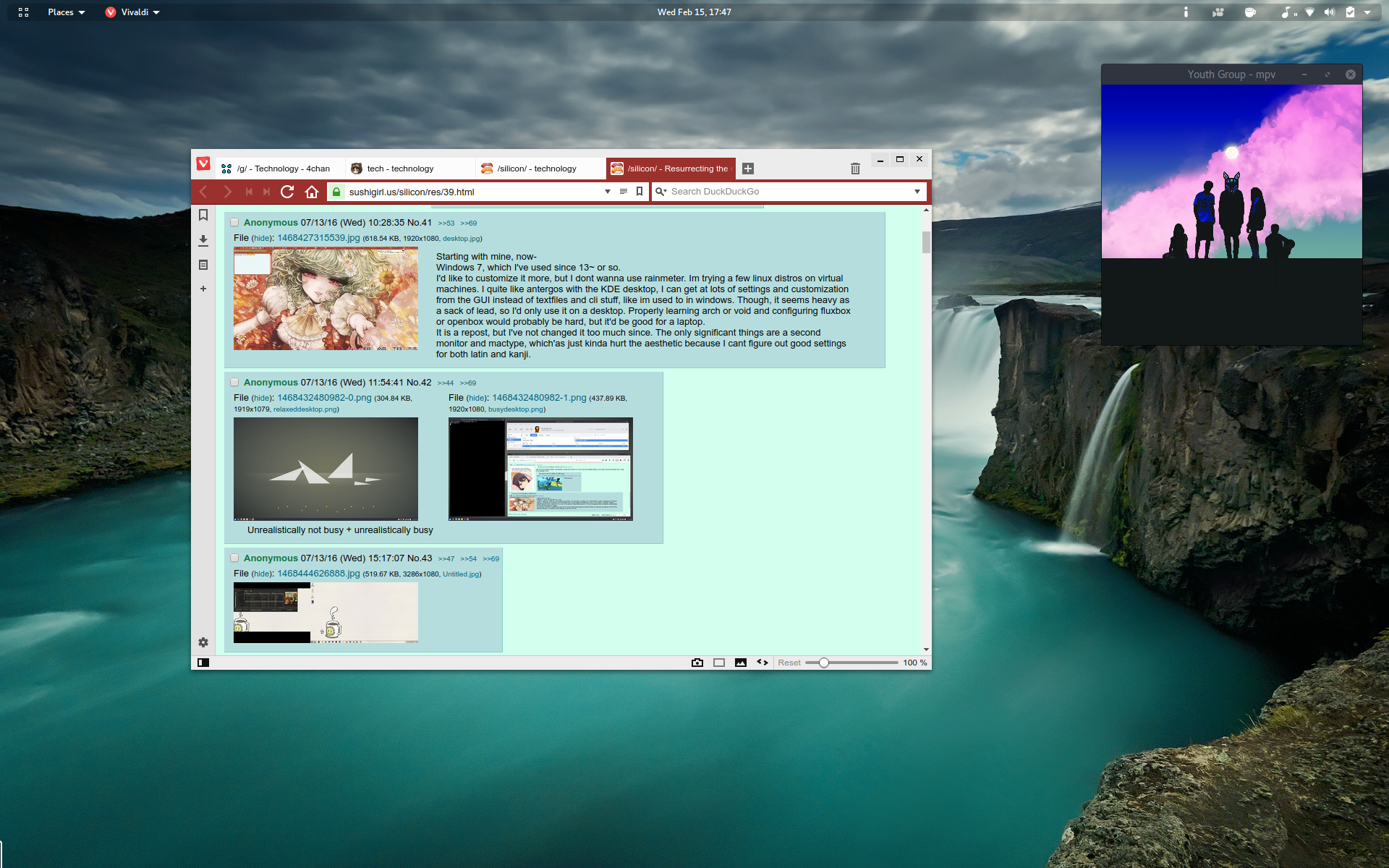Reload the page with the refresh icon
Image resolution: width=1389 pixels, height=868 pixels.
[x=287, y=192]
